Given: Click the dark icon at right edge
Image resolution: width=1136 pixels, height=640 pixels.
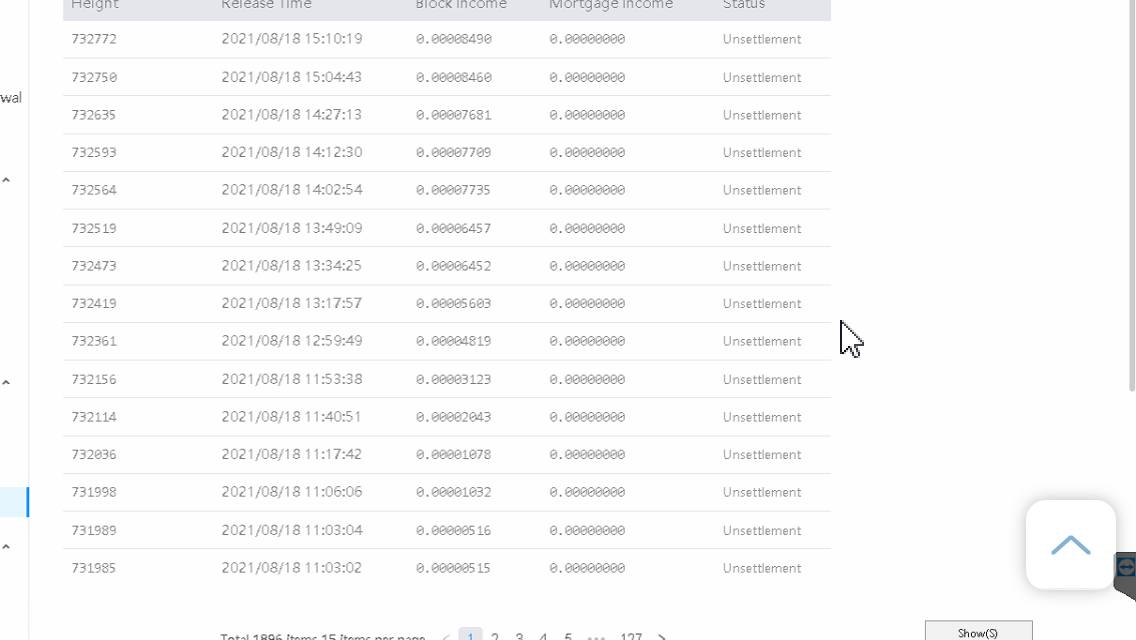Looking at the screenshot, I should click(x=1125, y=570).
